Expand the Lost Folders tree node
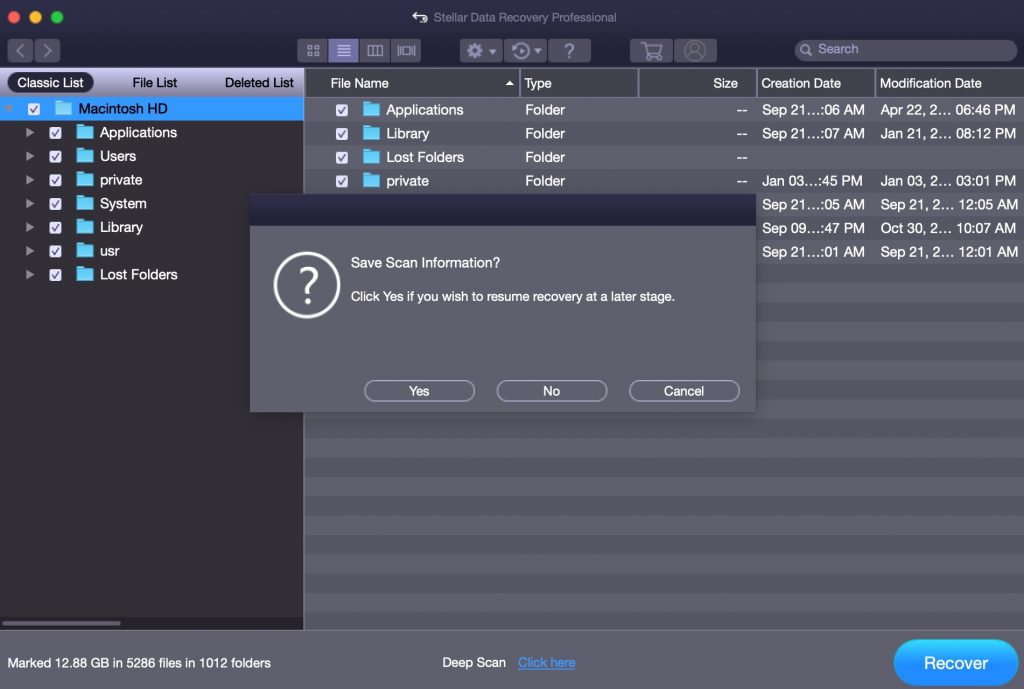The width and height of the screenshot is (1024, 689). point(29,274)
